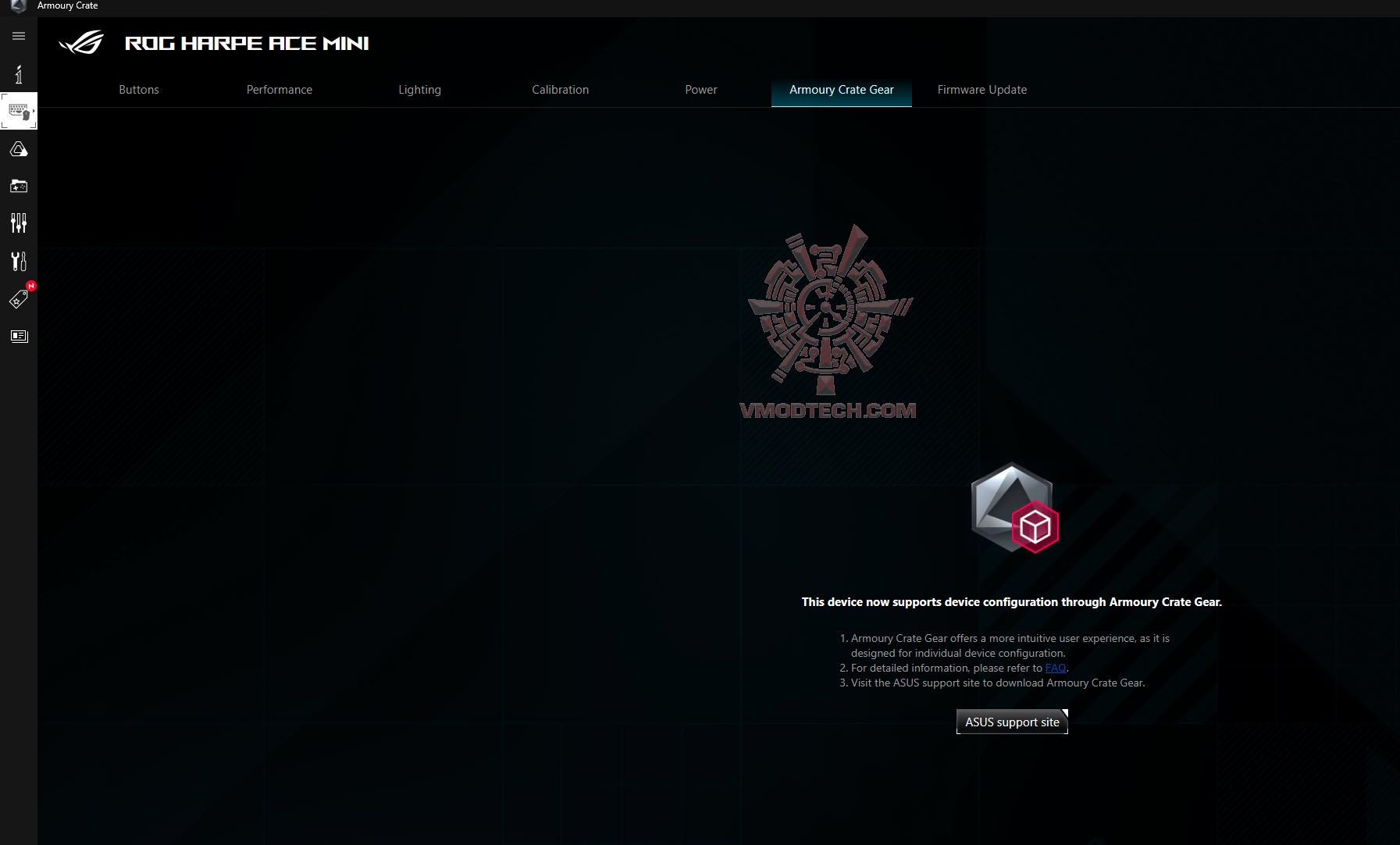Image resolution: width=1400 pixels, height=845 pixels.
Task: Open the hamburger menu in the sidebar
Action: [x=19, y=36]
